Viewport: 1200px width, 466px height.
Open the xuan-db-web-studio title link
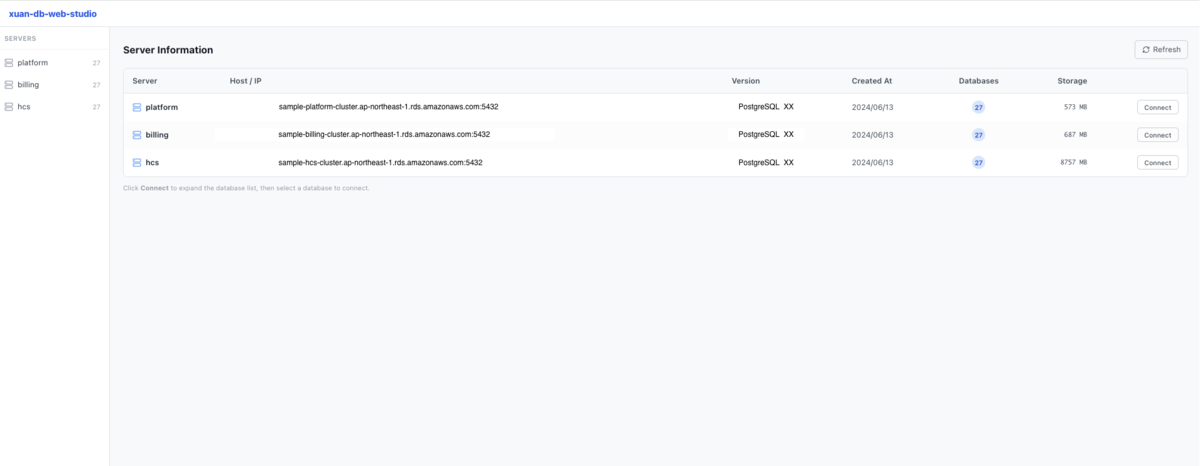[x=53, y=14]
